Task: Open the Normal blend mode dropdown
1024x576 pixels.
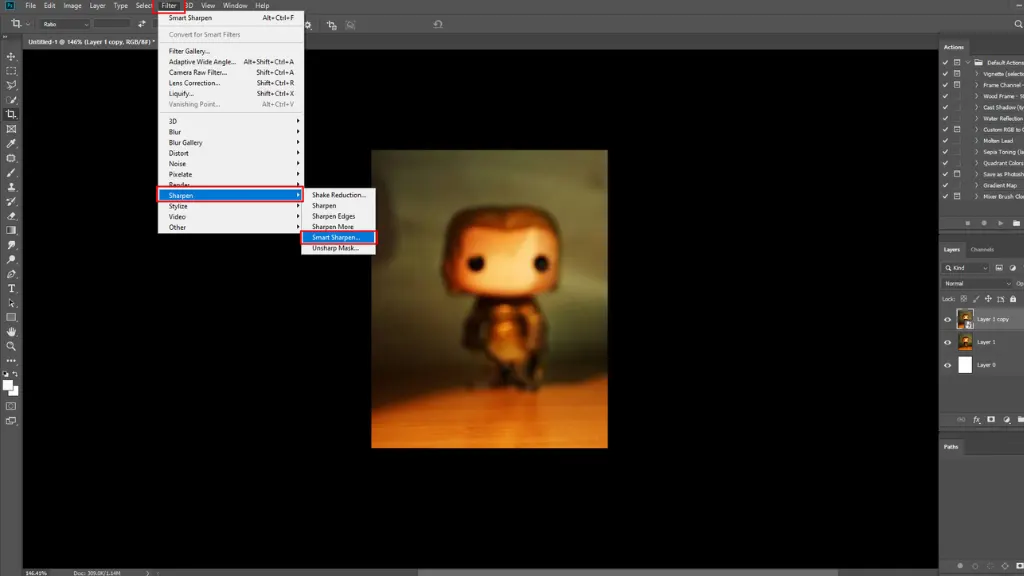Action: point(977,283)
